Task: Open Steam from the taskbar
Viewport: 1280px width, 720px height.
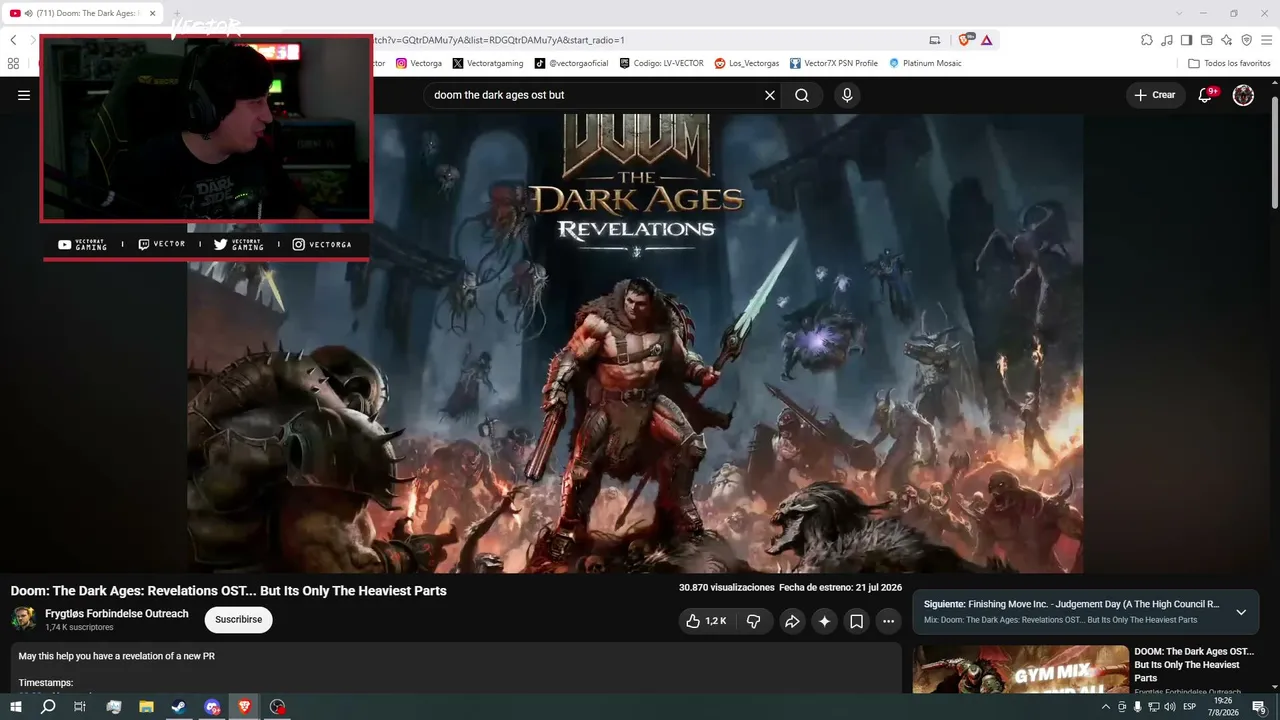Action: coord(178,707)
